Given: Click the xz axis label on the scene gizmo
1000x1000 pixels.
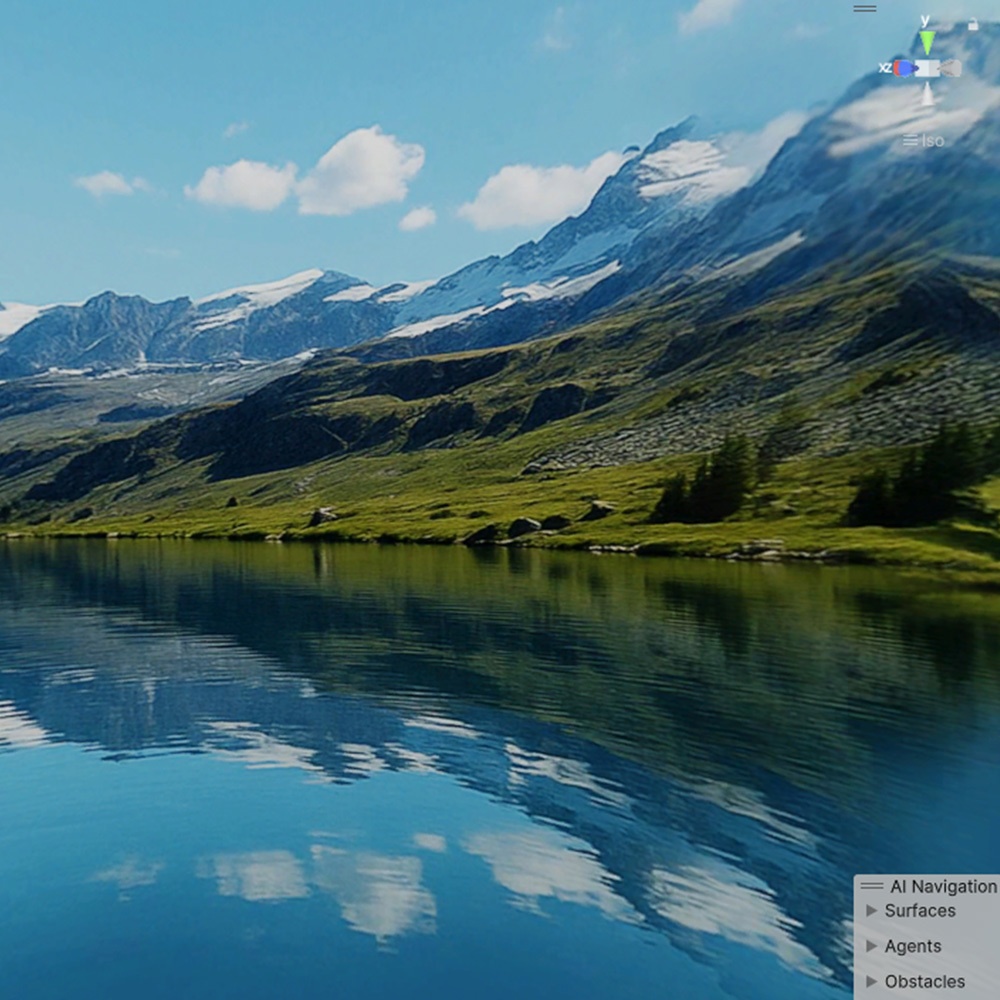Looking at the screenshot, I should click(x=886, y=67).
